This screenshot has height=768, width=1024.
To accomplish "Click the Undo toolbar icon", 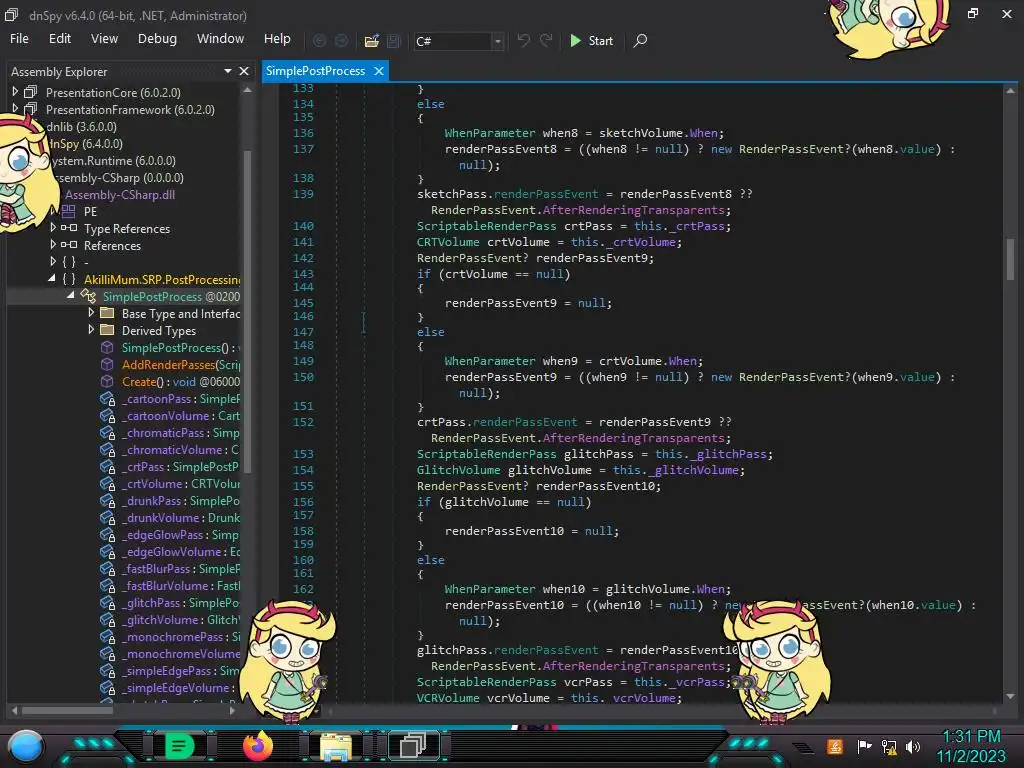I will (523, 40).
